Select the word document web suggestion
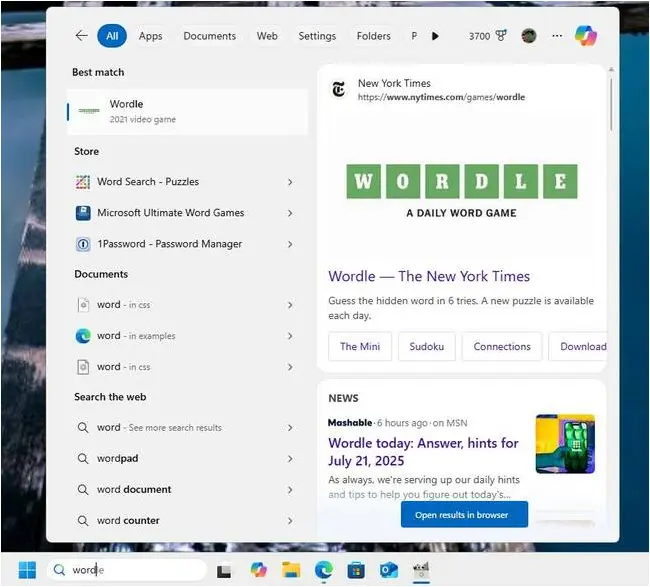 [x=185, y=490]
